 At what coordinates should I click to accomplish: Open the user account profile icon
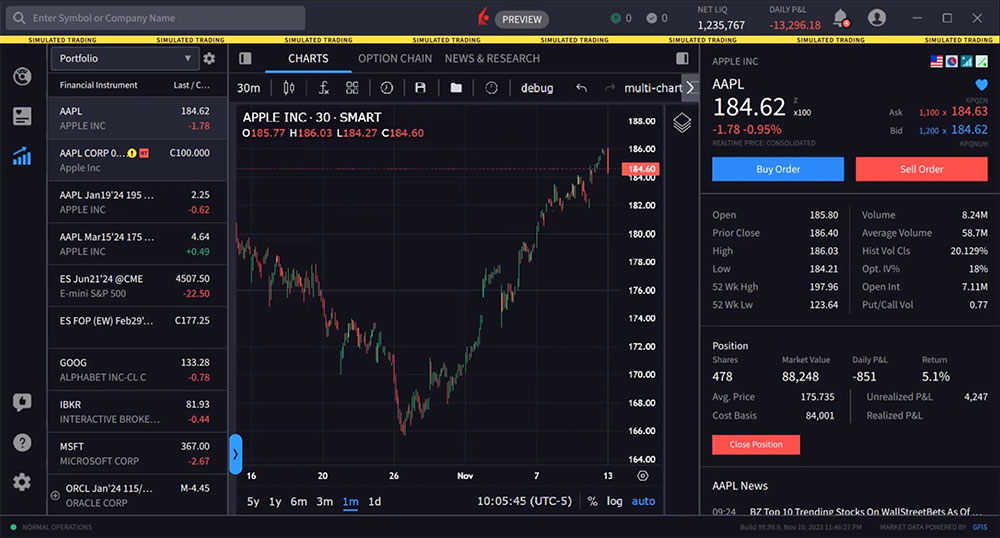pyautogui.click(x=877, y=18)
